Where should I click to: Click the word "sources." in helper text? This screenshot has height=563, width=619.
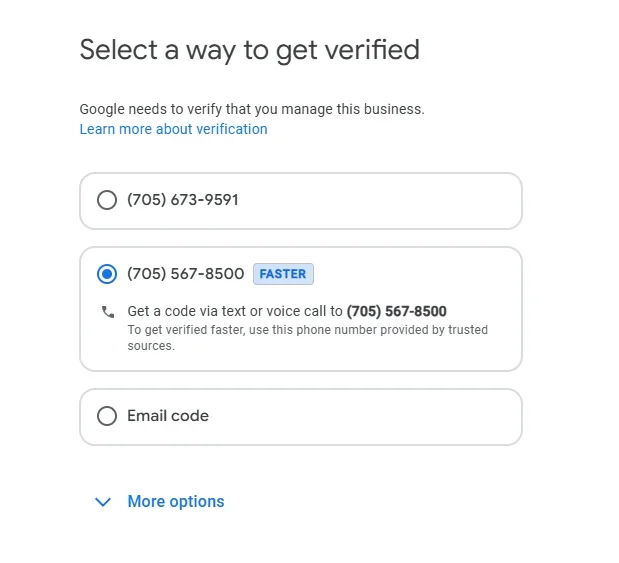[151, 346]
